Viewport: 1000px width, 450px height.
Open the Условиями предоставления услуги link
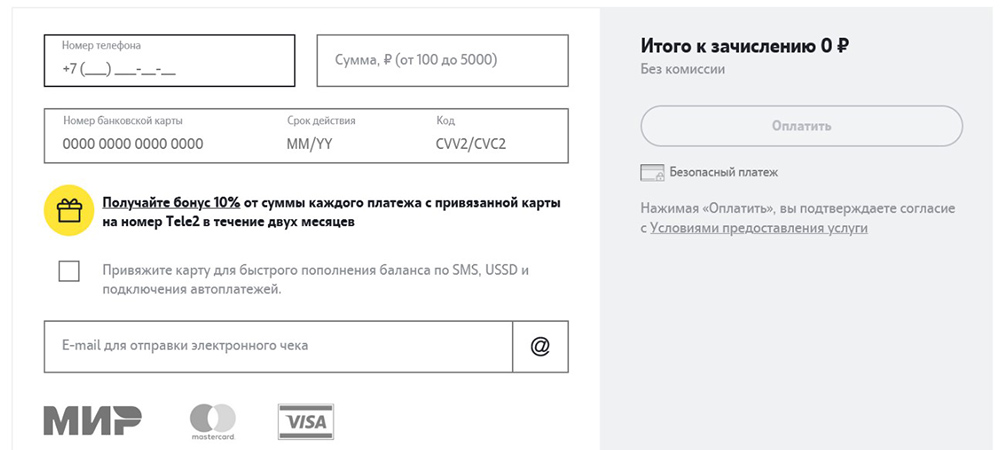(759, 228)
